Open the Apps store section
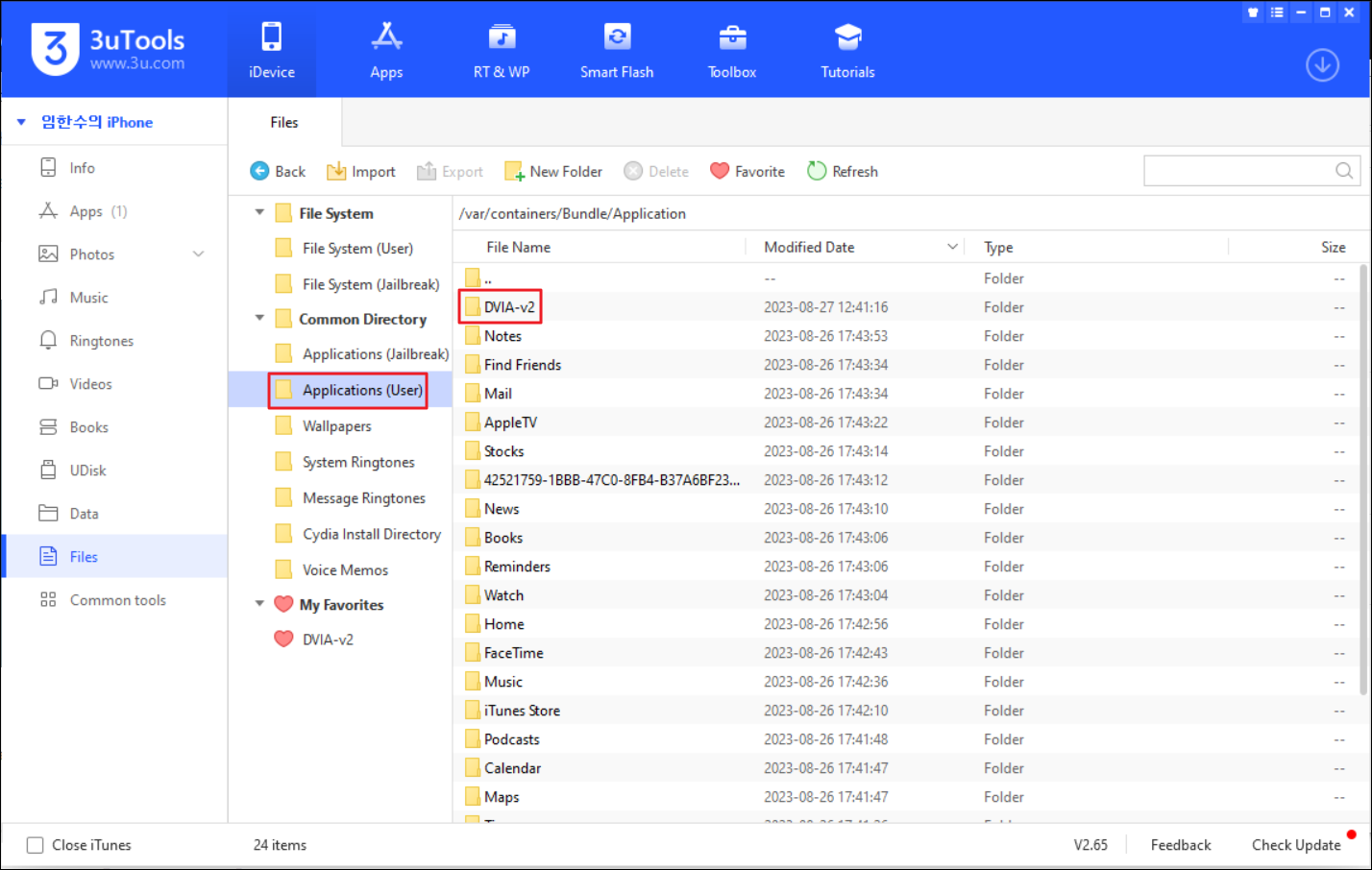The image size is (1372, 870). tap(386, 50)
